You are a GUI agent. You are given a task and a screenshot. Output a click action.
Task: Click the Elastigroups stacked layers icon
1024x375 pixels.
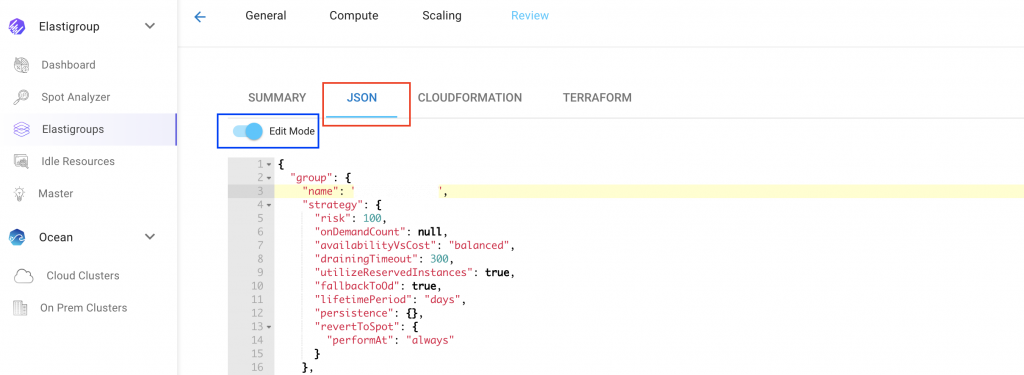pos(22,129)
